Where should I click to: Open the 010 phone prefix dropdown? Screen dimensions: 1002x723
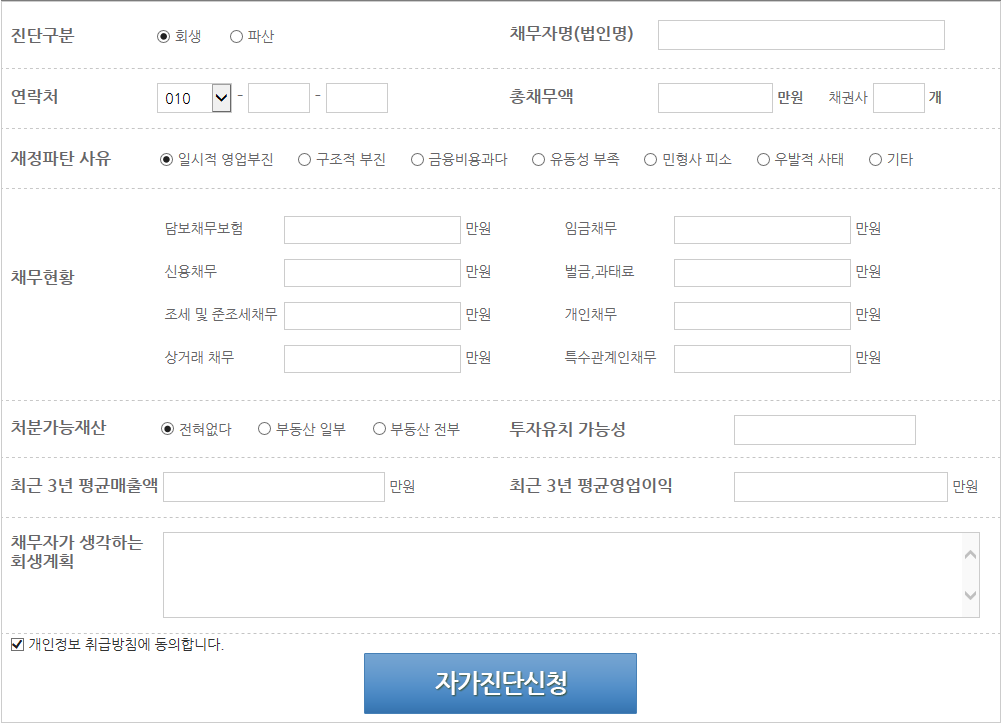(x=221, y=98)
